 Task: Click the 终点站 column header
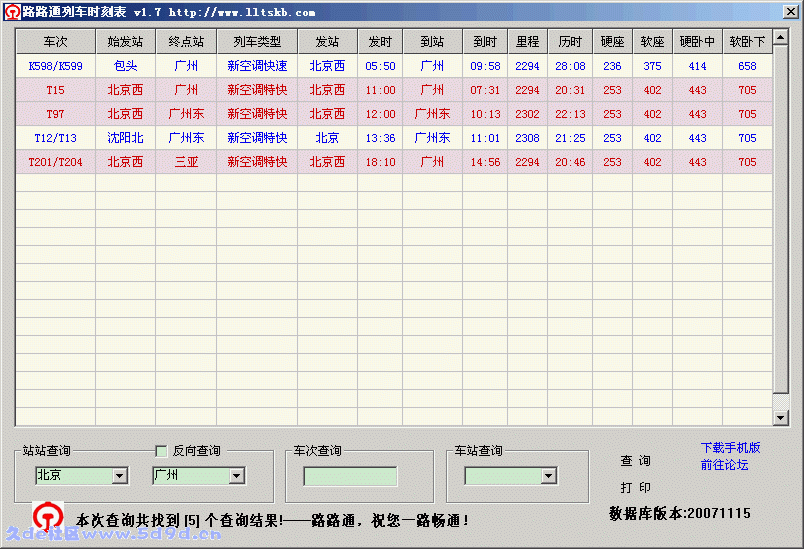186,42
